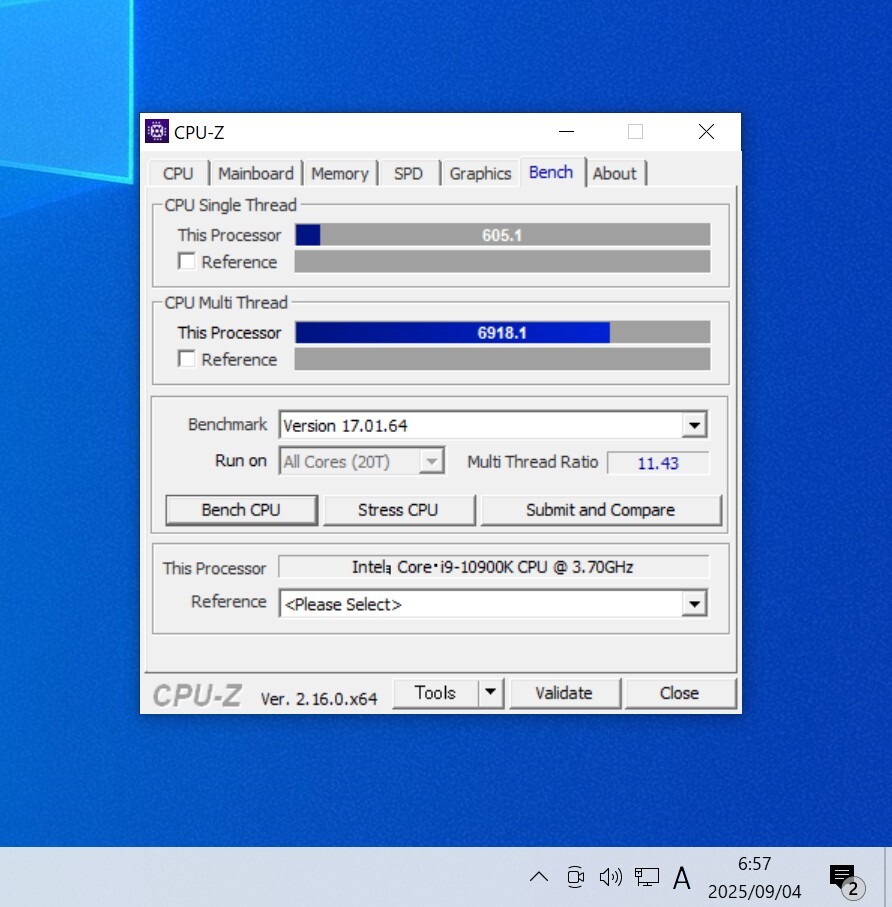Viewport: 892px width, 907px height.
Task: Close the CPU-Z window with X
Action: (x=706, y=132)
